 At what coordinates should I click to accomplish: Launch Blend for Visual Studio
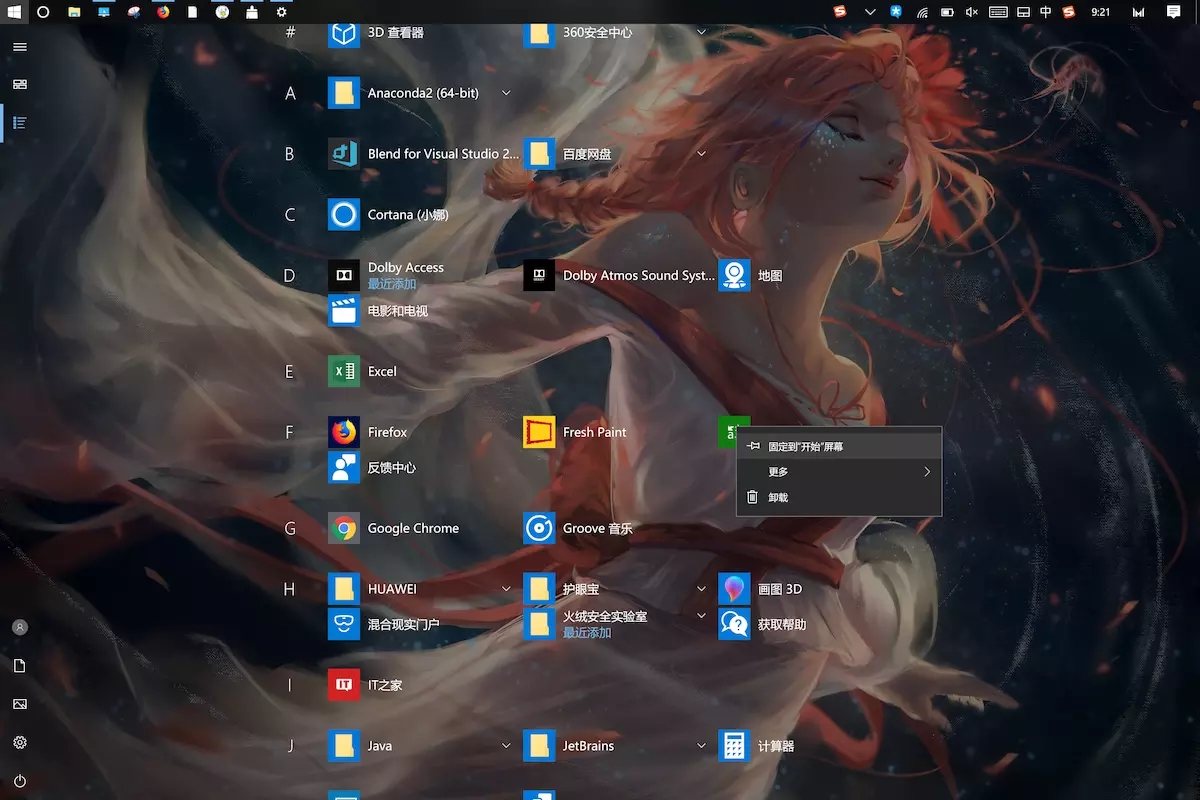[424, 154]
